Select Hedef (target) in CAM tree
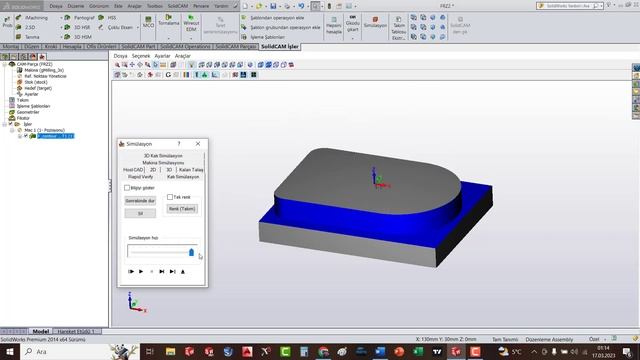Screen dimensions: 640x360 point(34,88)
